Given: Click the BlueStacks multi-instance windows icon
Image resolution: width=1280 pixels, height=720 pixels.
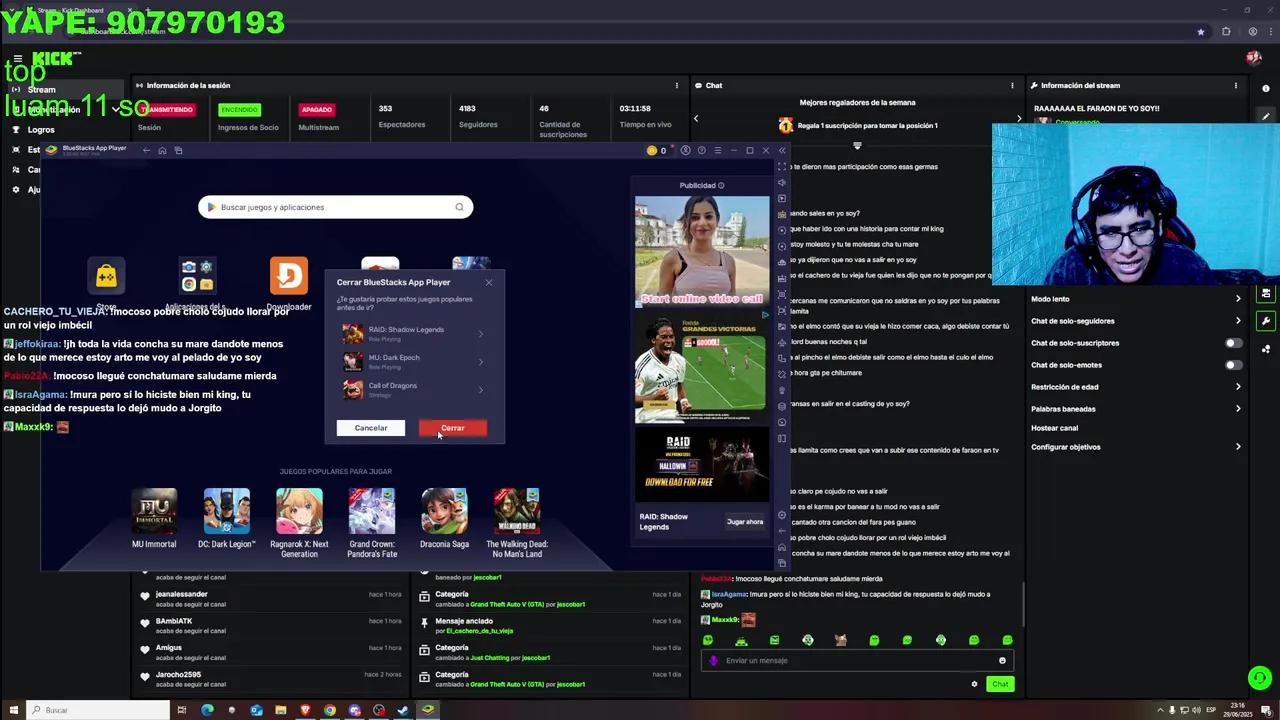Looking at the screenshot, I should point(178,150).
